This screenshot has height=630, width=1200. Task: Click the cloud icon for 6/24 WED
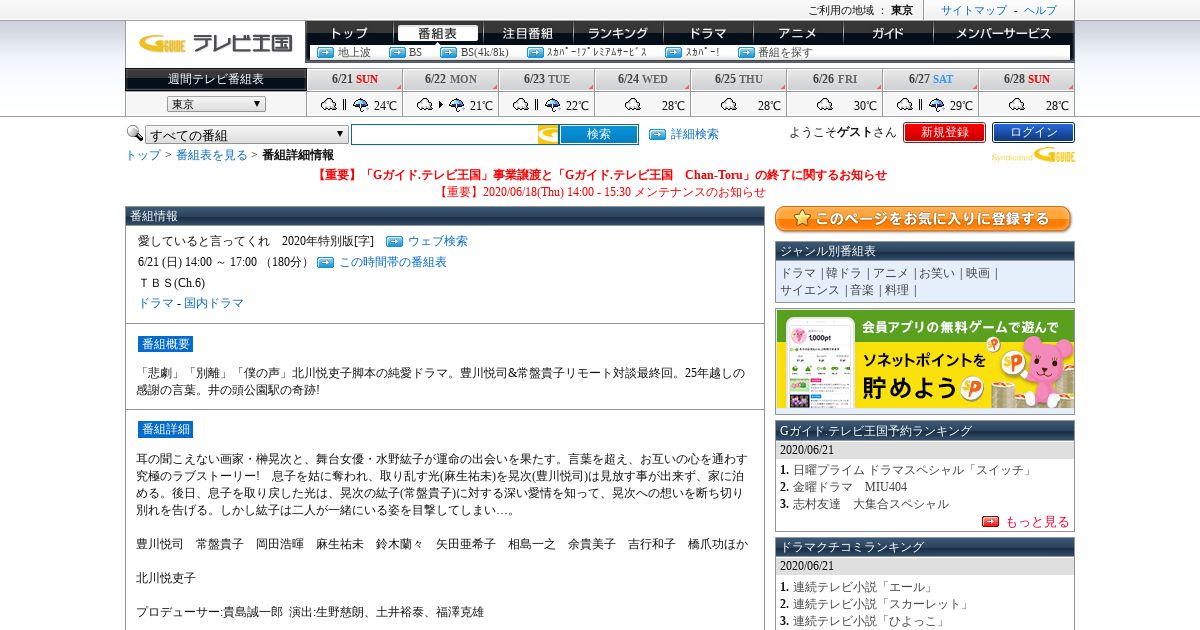click(x=633, y=104)
